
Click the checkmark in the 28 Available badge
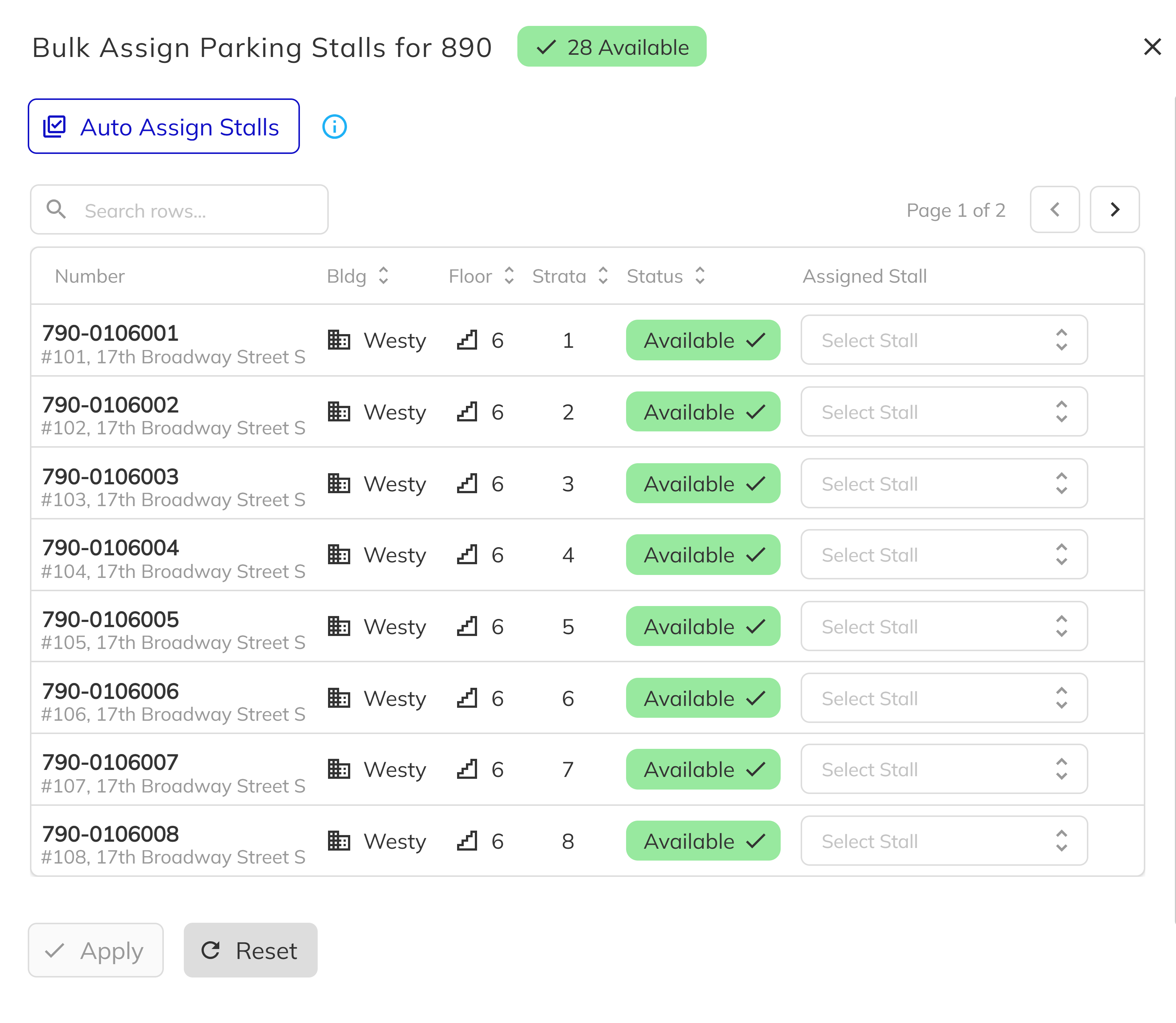point(546,47)
